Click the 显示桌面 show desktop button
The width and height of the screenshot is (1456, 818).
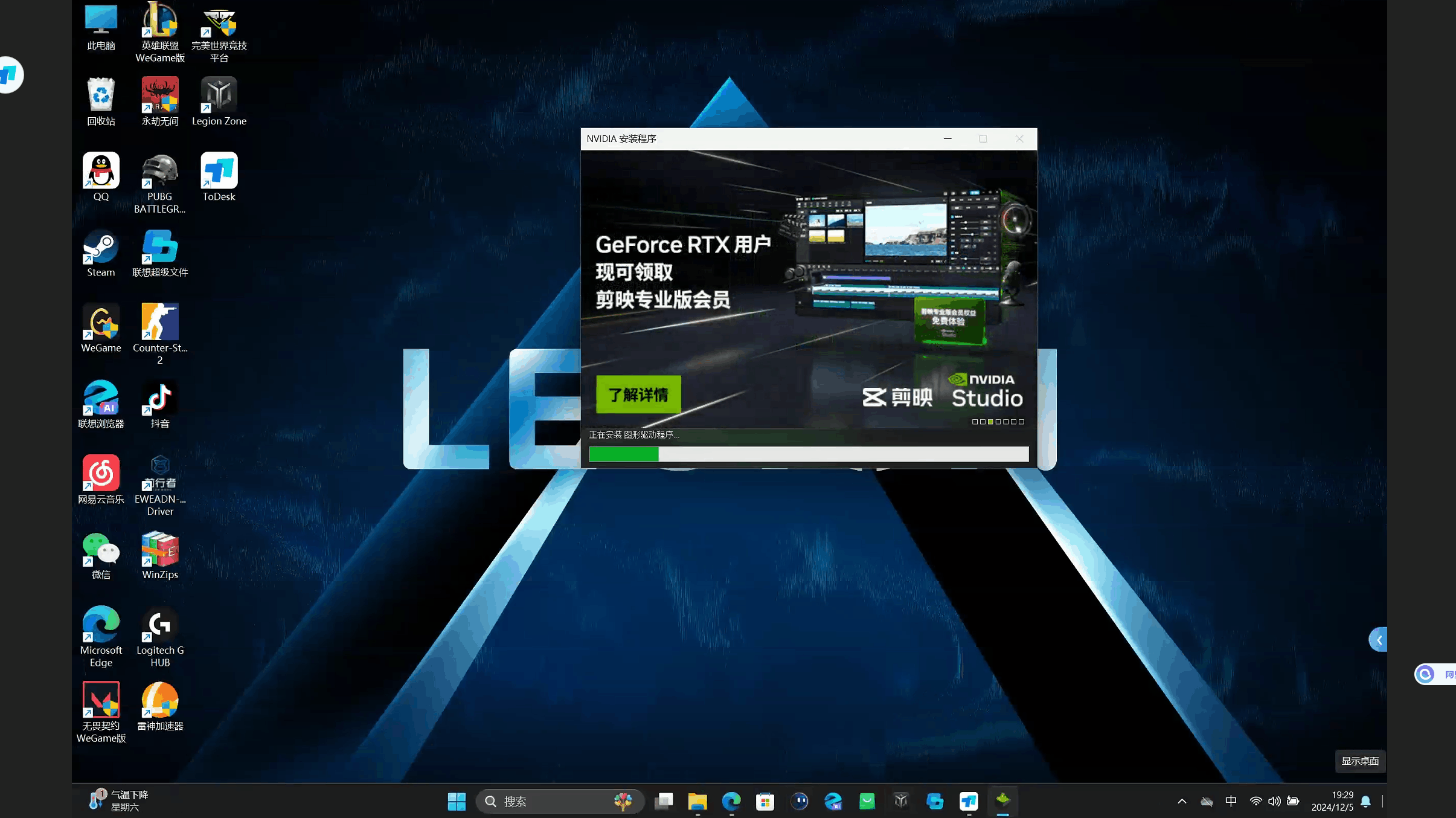1360,761
